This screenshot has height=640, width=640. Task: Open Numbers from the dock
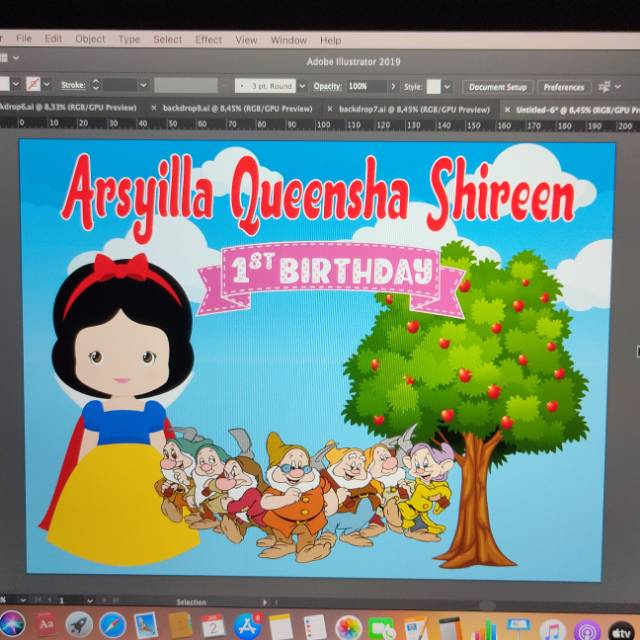pos(485,629)
